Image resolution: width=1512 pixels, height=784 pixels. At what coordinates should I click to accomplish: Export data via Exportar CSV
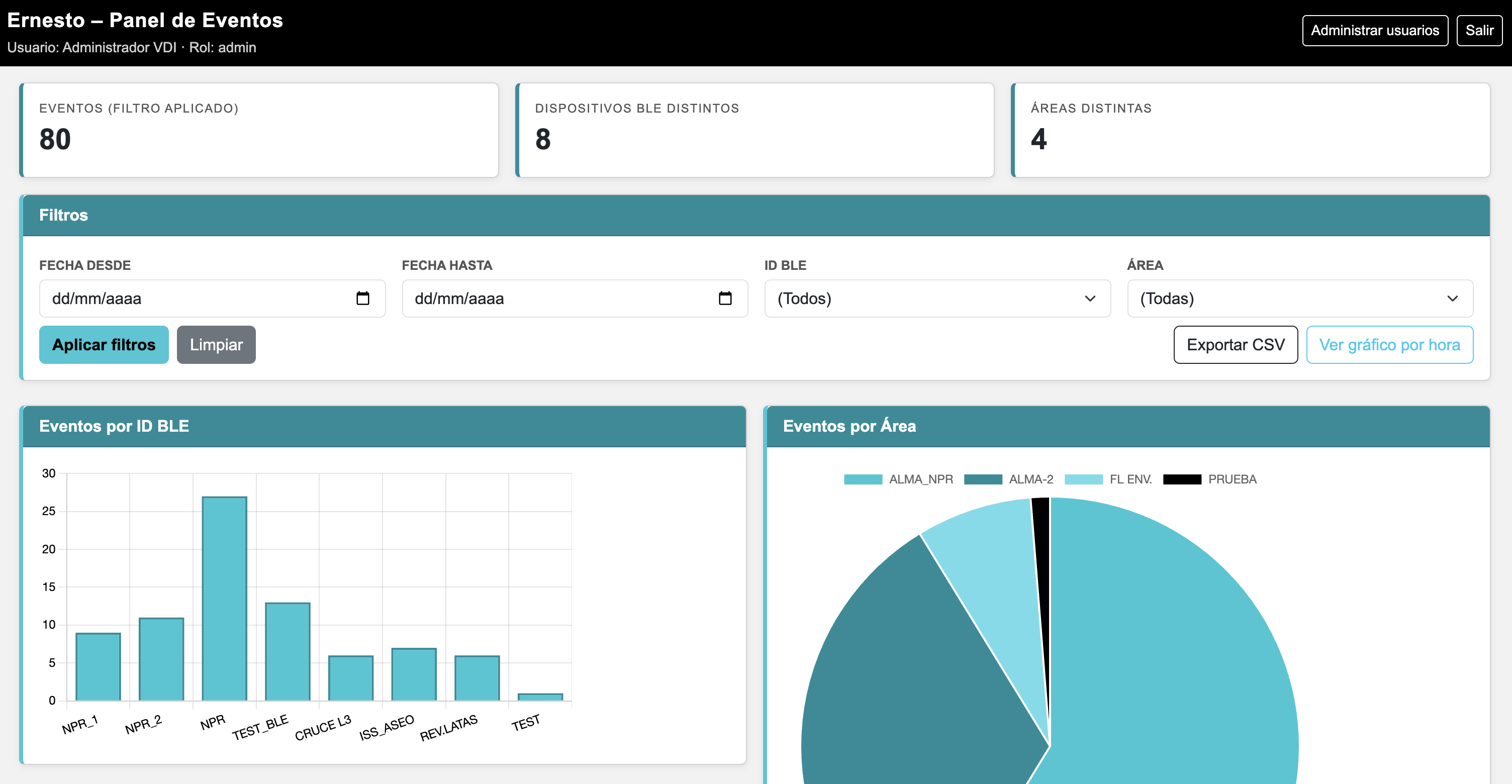tap(1236, 344)
